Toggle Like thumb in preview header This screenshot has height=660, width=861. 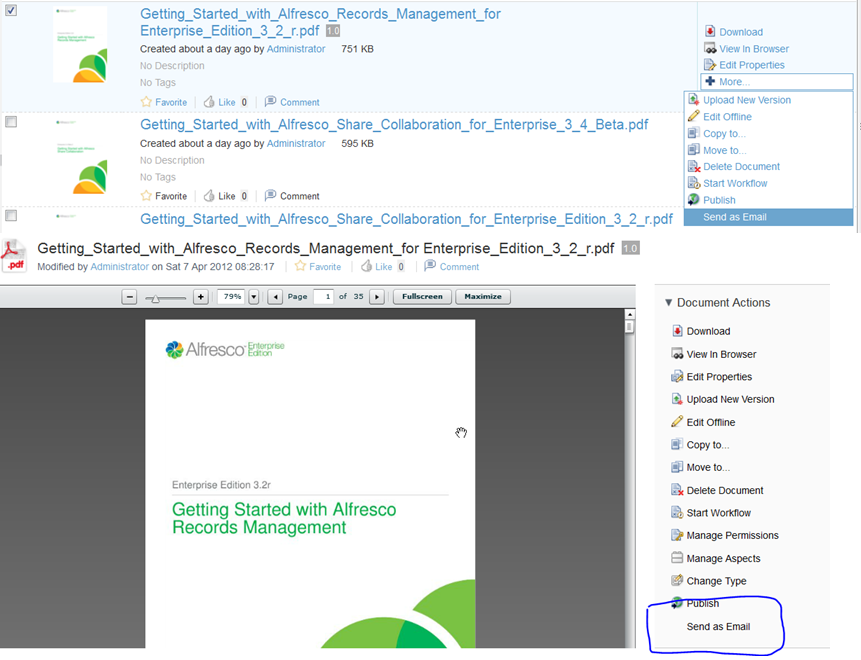coord(366,266)
